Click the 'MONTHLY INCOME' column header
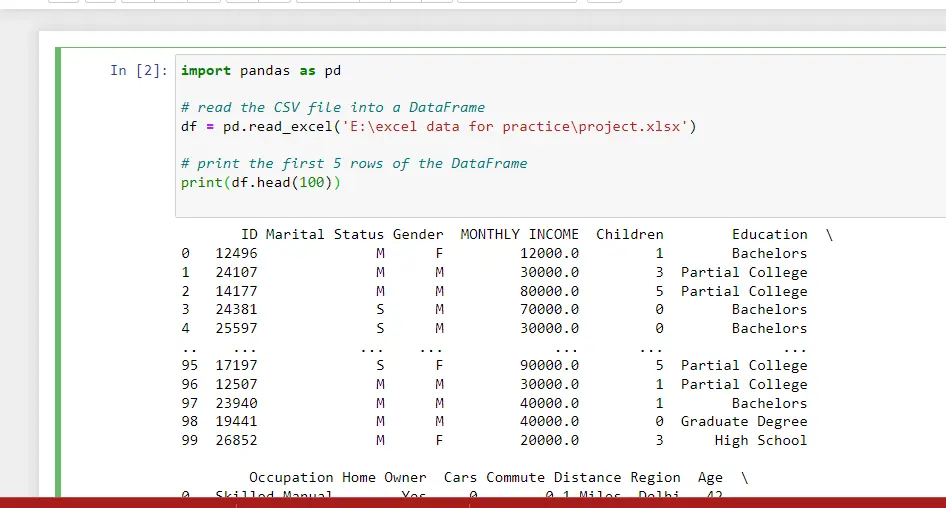The width and height of the screenshot is (946, 508). (519, 235)
